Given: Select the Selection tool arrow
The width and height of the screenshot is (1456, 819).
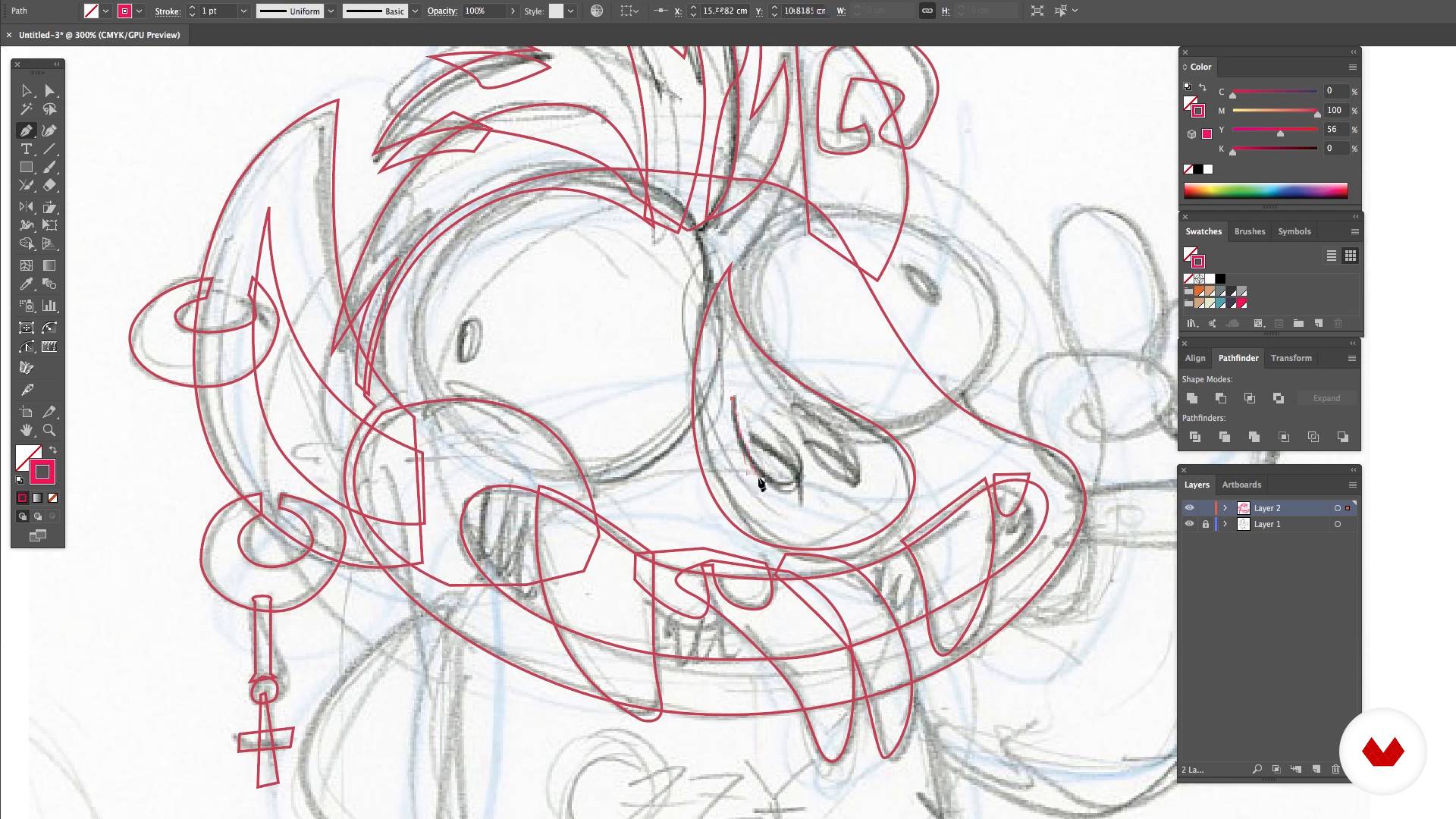Looking at the screenshot, I should 27,91.
